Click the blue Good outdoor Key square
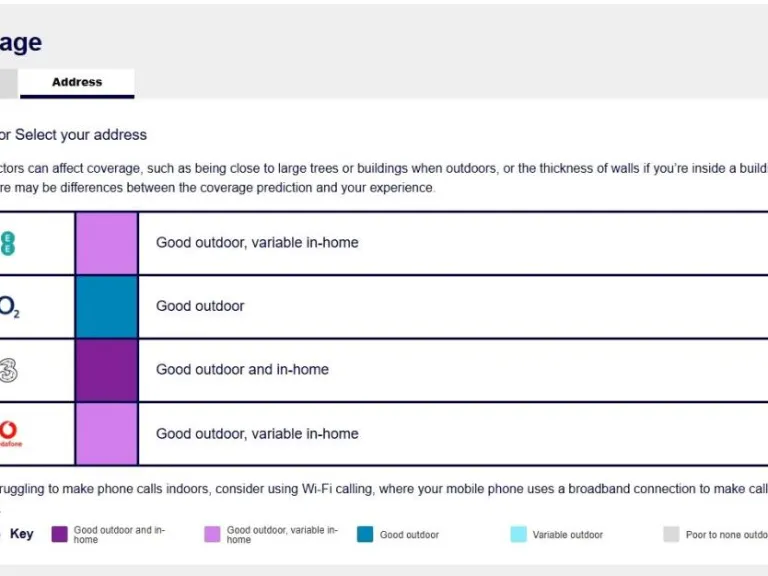The image size is (768, 576). tap(365, 534)
